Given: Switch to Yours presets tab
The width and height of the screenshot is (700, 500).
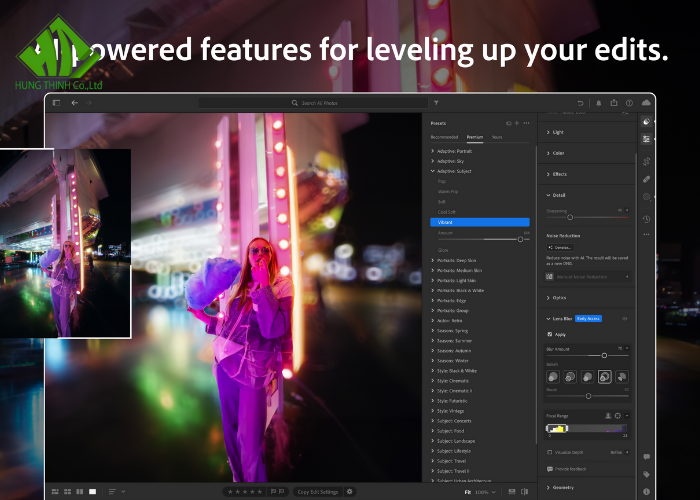Looking at the screenshot, I should pos(497,137).
